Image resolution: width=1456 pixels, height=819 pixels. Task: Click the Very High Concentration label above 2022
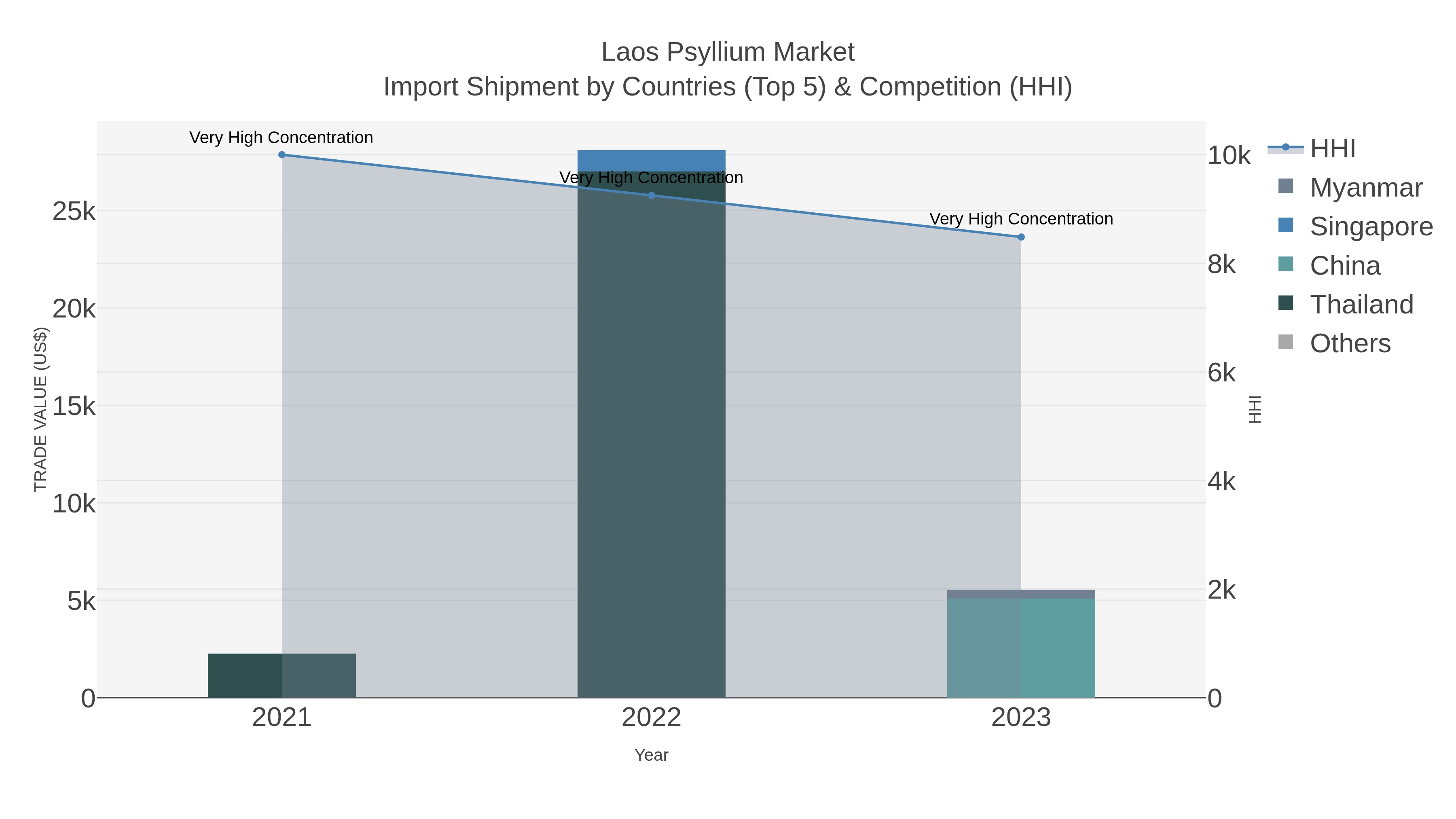651,178
